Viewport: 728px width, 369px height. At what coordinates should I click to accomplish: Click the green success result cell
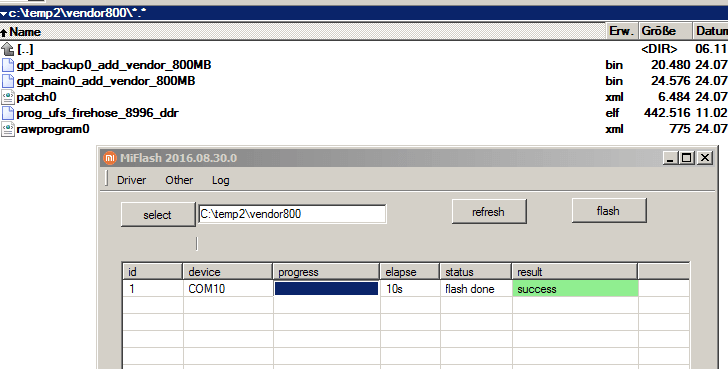coord(575,289)
